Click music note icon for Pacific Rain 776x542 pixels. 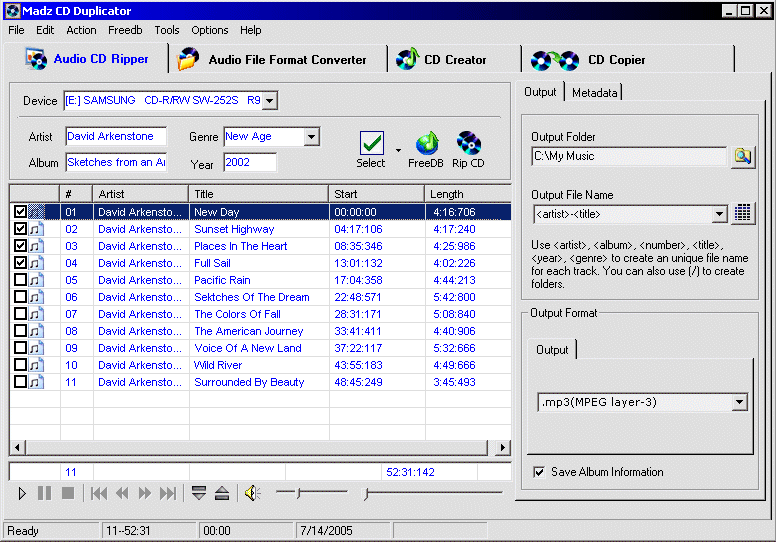click(36, 280)
